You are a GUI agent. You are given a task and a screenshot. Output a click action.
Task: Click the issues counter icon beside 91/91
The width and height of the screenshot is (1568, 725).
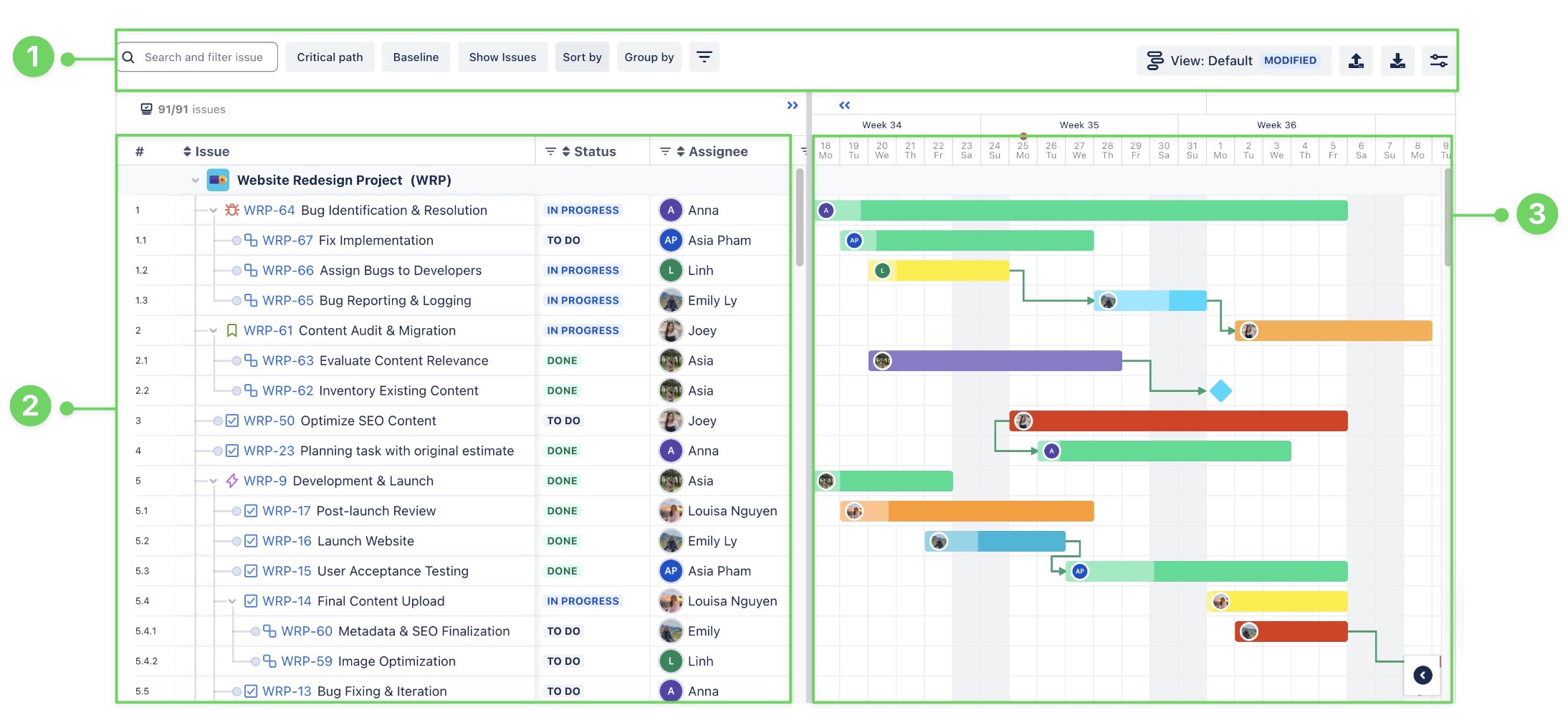(146, 109)
